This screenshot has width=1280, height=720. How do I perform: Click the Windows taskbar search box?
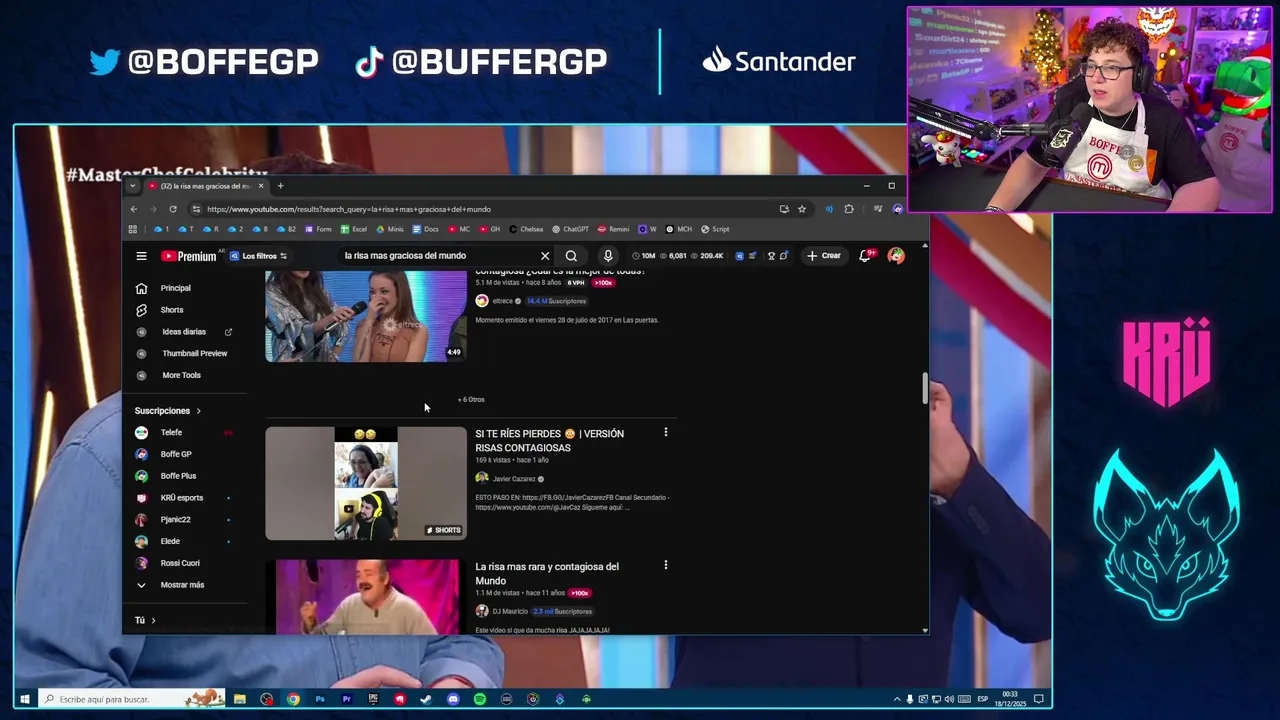tap(132, 699)
